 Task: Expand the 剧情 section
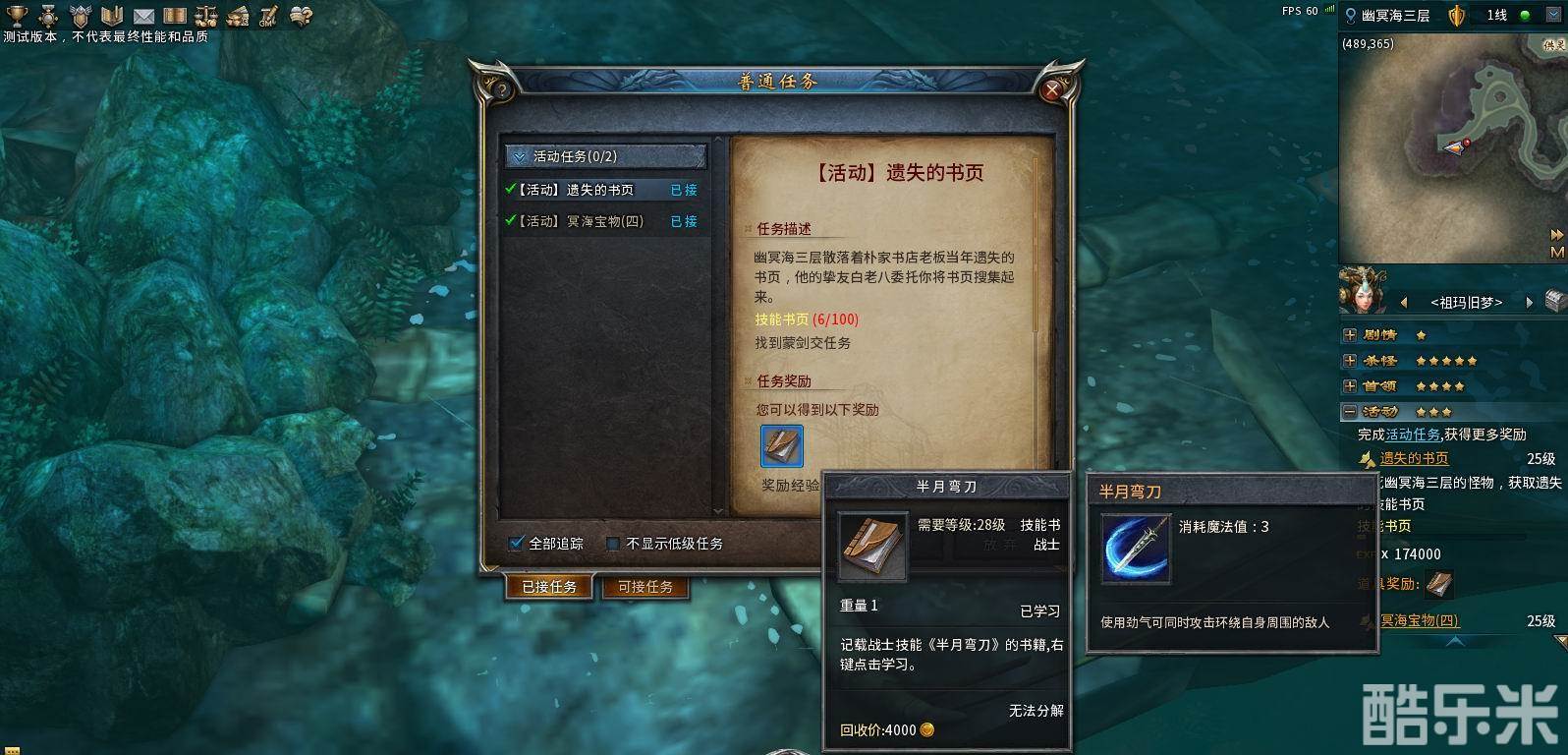pyautogui.click(x=1350, y=335)
